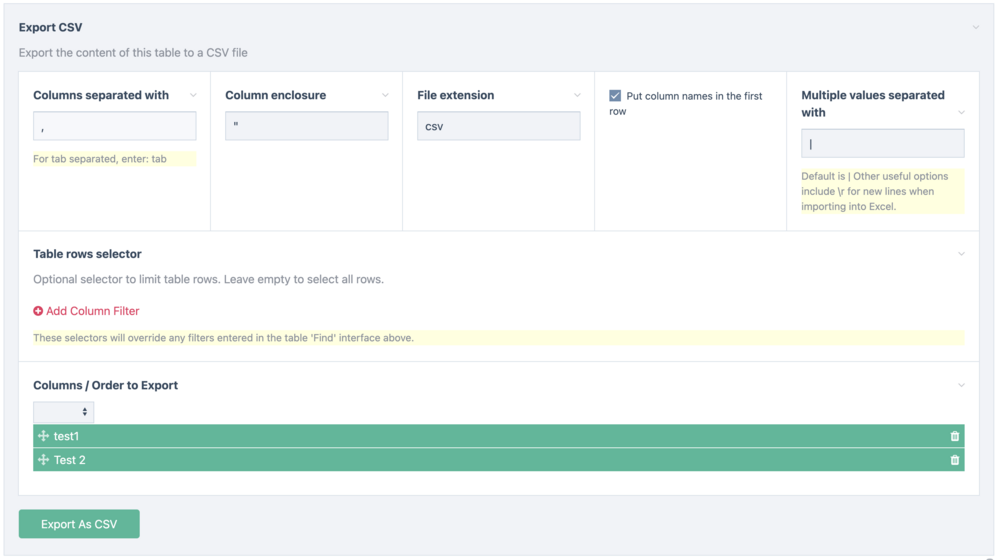Collapse the Columns separated with section
This screenshot has height=560, width=1000.
coord(193,96)
